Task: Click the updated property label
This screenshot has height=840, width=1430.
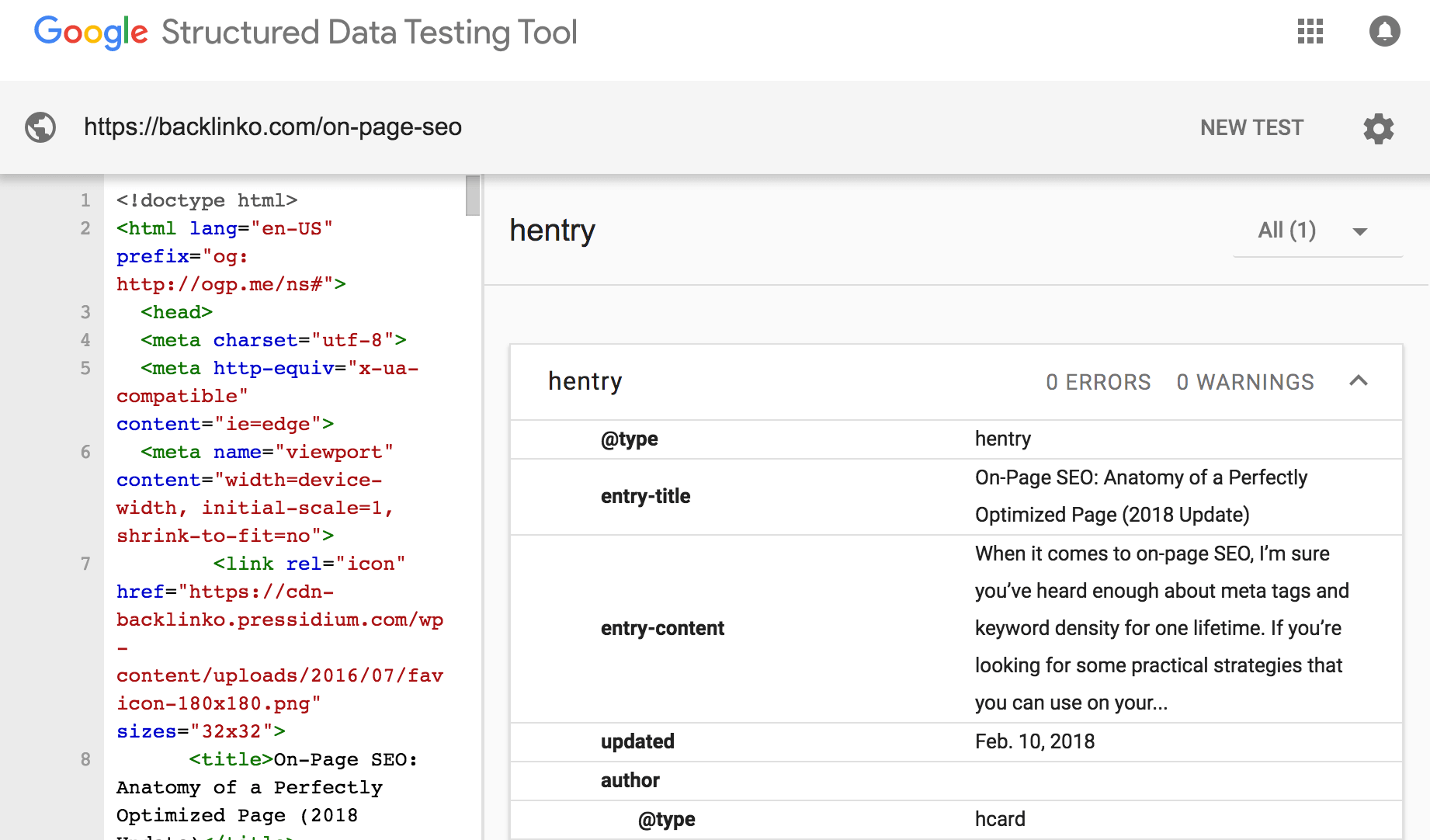Action: (x=637, y=741)
